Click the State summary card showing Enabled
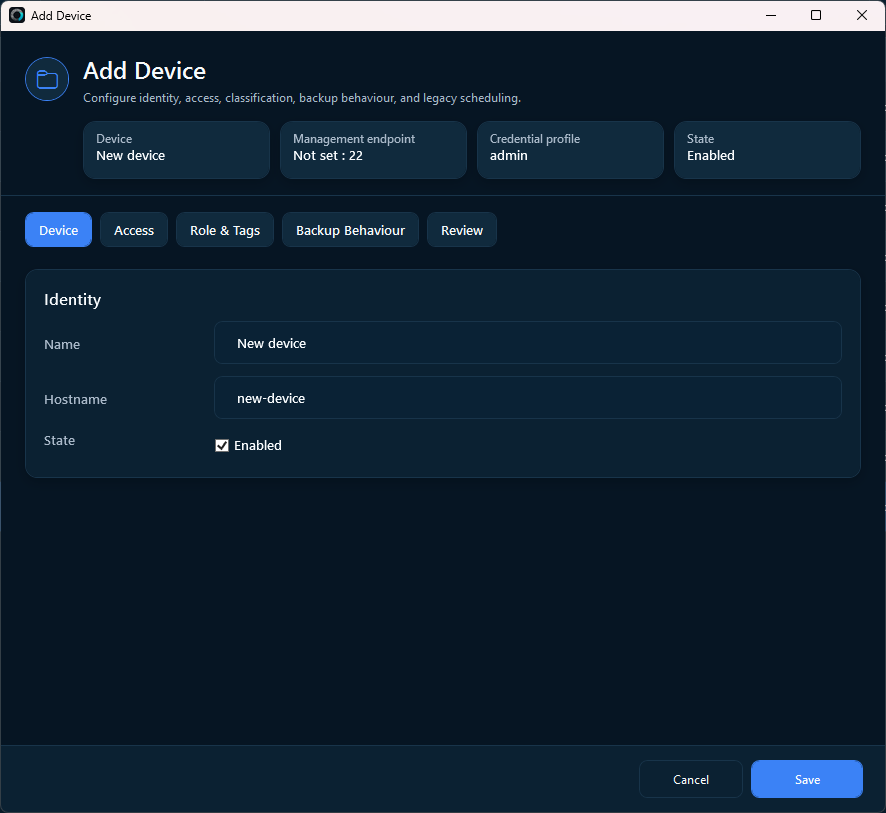This screenshot has width=886, height=813. pos(767,150)
